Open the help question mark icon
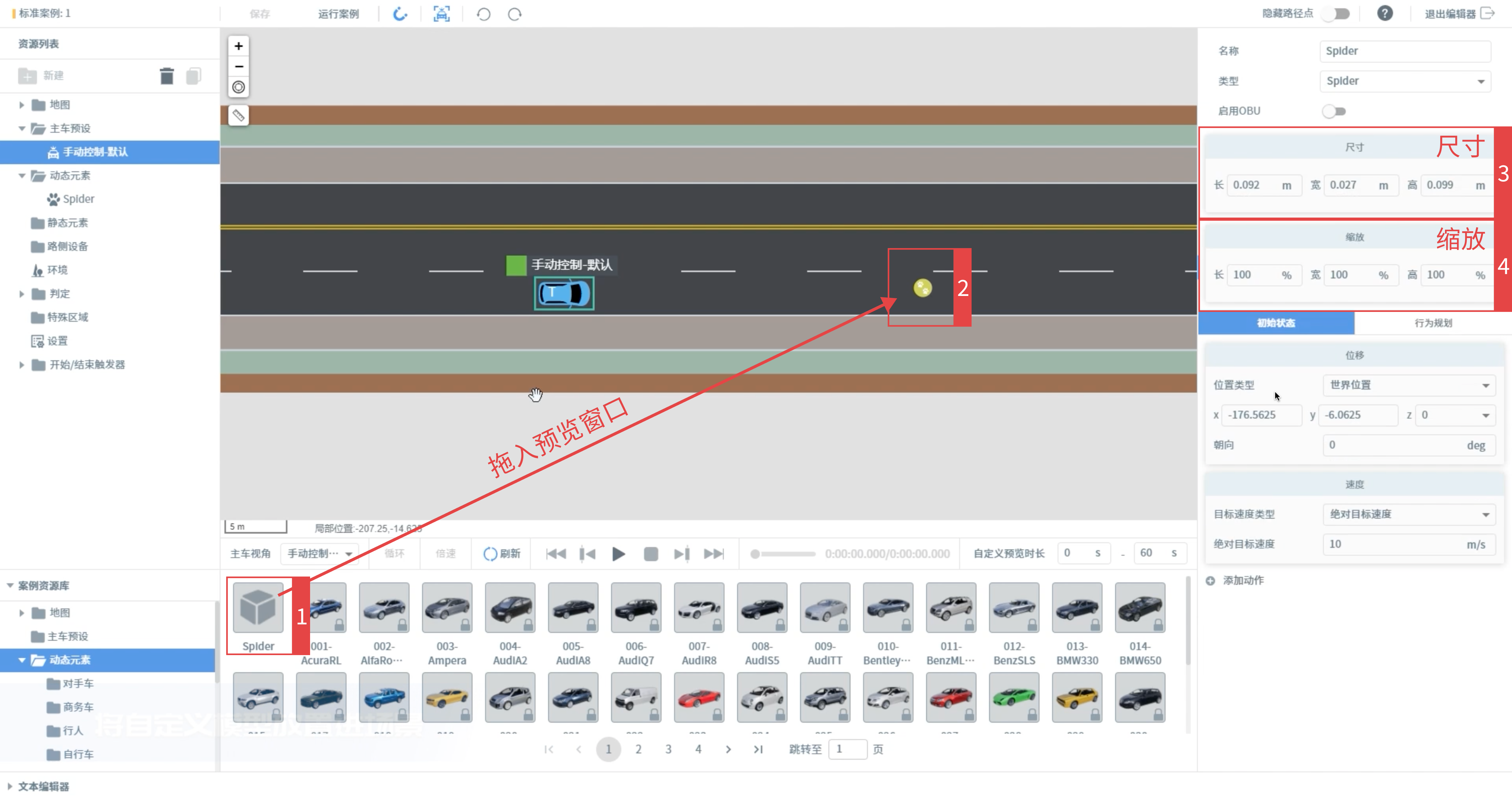Viewport: 1512px width, 801px height. pyautogui.click(x=1385, y=14)
